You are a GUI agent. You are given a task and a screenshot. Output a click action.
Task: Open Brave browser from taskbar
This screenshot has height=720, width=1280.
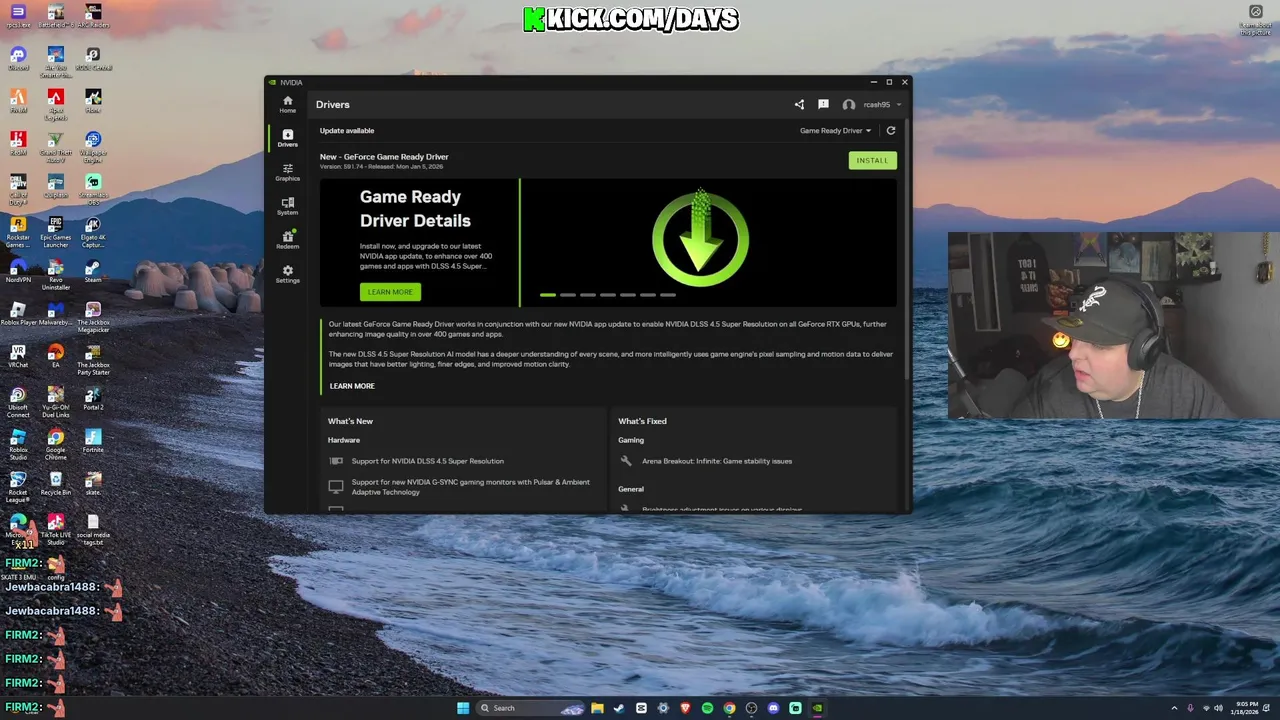click(x=685, y=708)
